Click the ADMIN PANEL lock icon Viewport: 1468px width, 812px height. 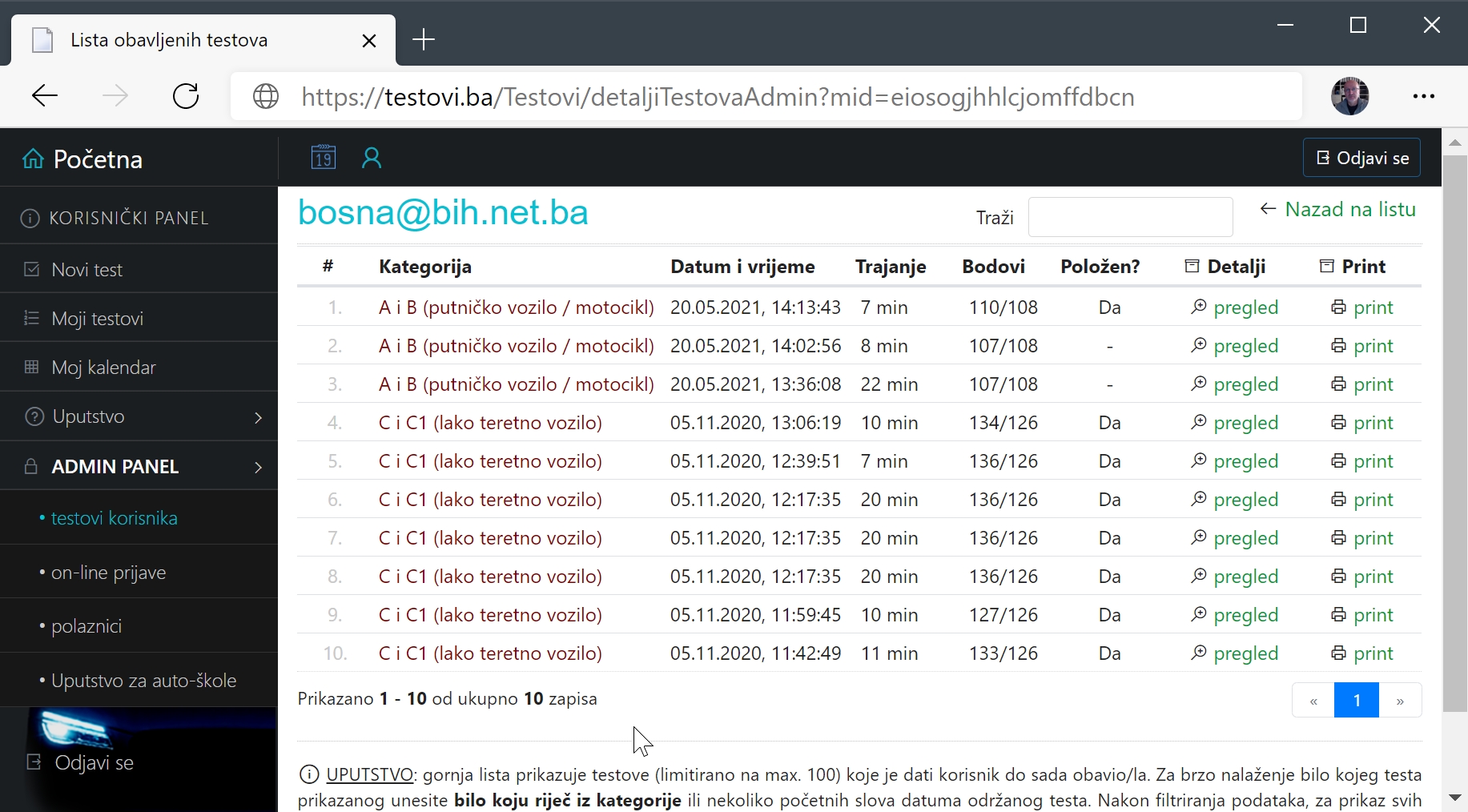(31, 466)
